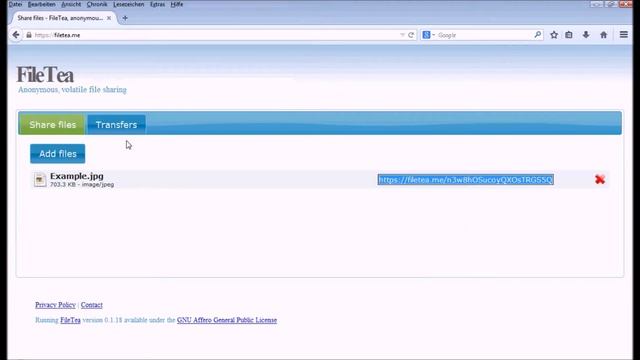Open the Contact link
640x360 pixels.
91,305
